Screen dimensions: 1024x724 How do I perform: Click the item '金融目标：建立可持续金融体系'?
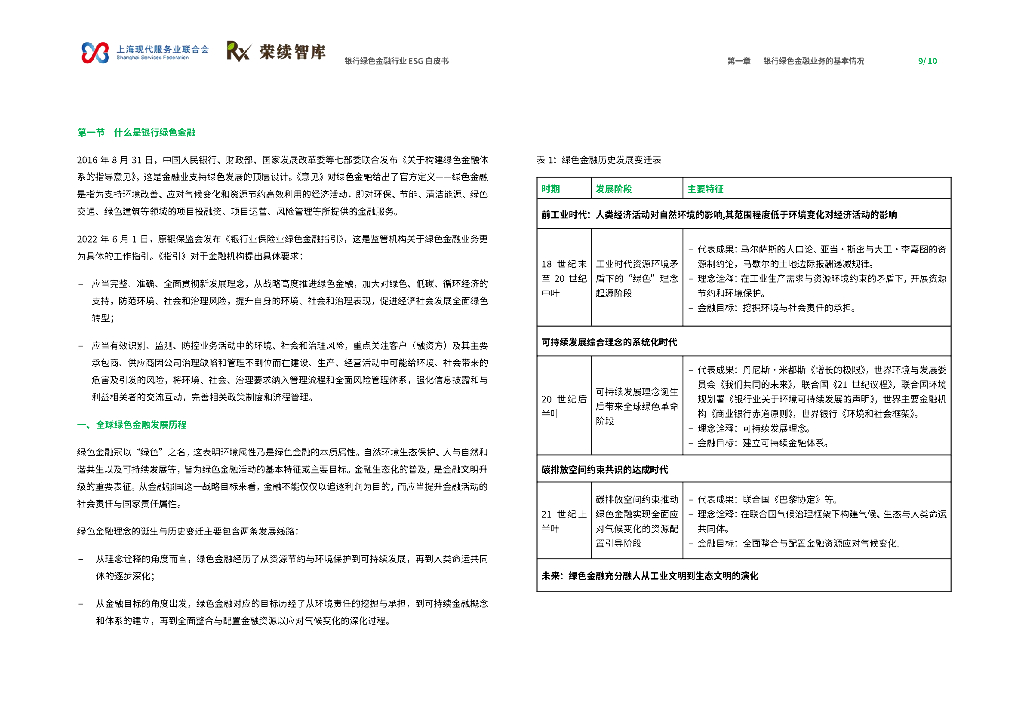[x=758, y=443]
